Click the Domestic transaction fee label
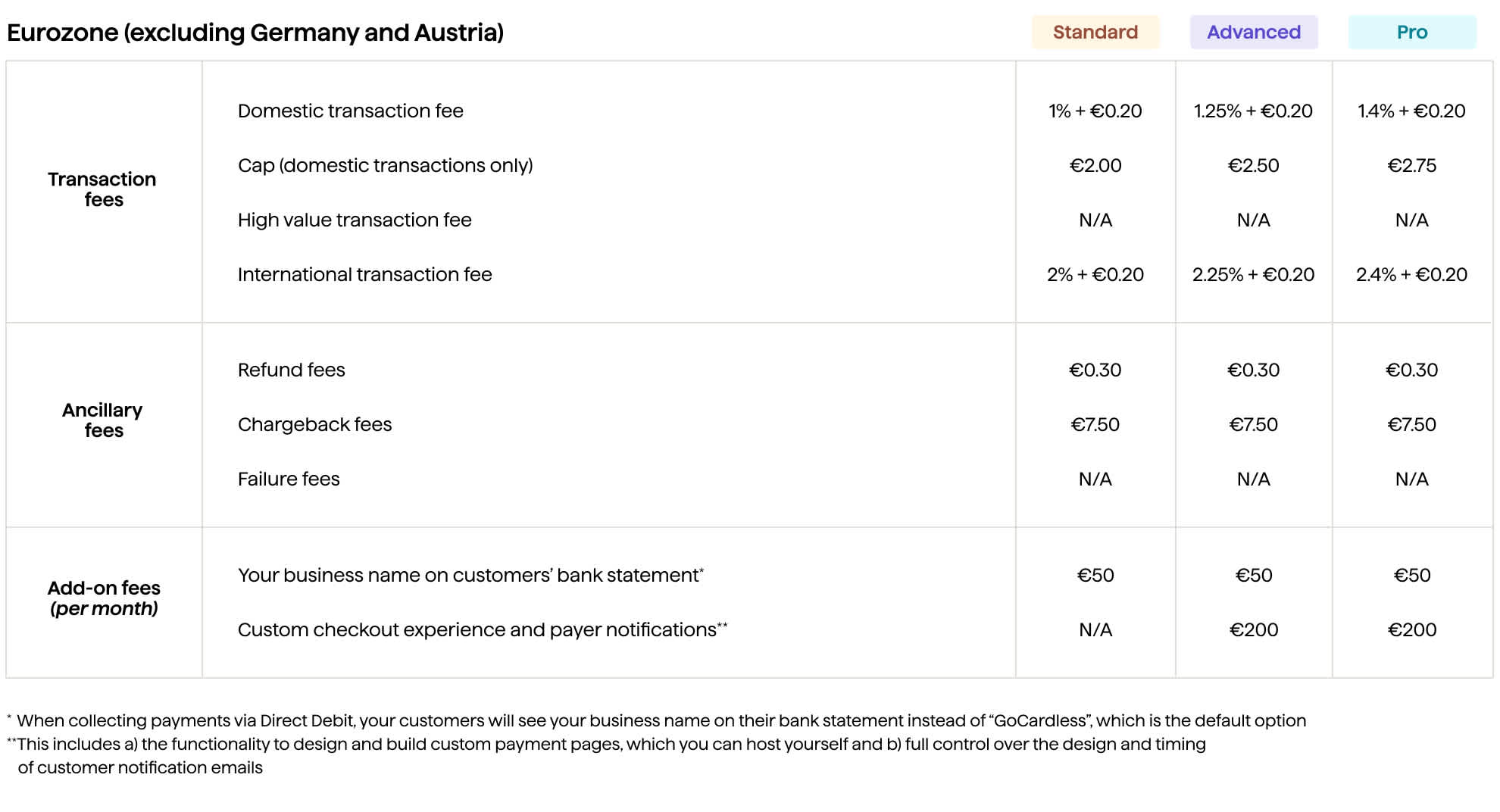This screenshot has height=812, width=1500. [x=350, y=111]
